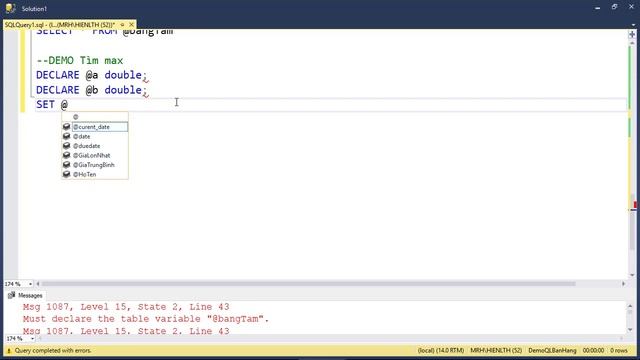
Task: Click the editor vertical scrollbar down arrow
Action: click(x=632, y=275)
